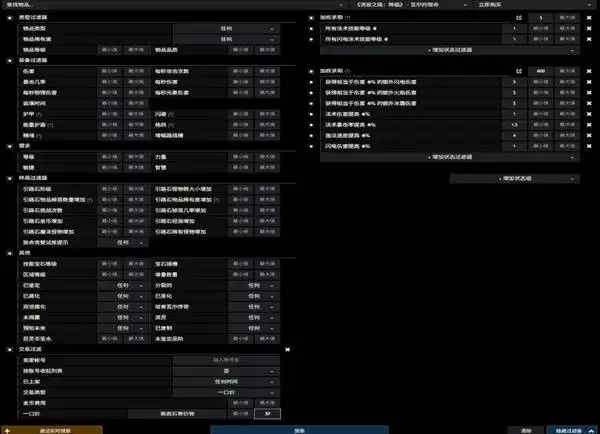Screen dimensions: 600x434
Task: Toggle the 装备过滤器 equipment filter section
Action: click(10, 60)
